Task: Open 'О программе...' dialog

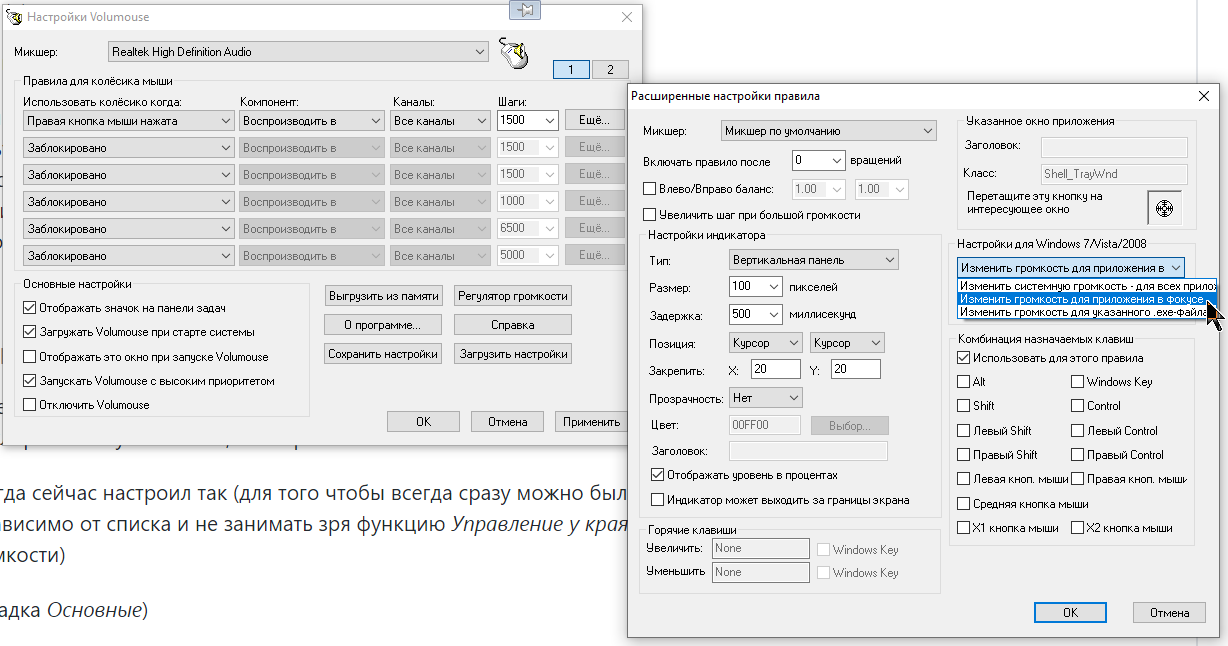Action: (384, 325)
